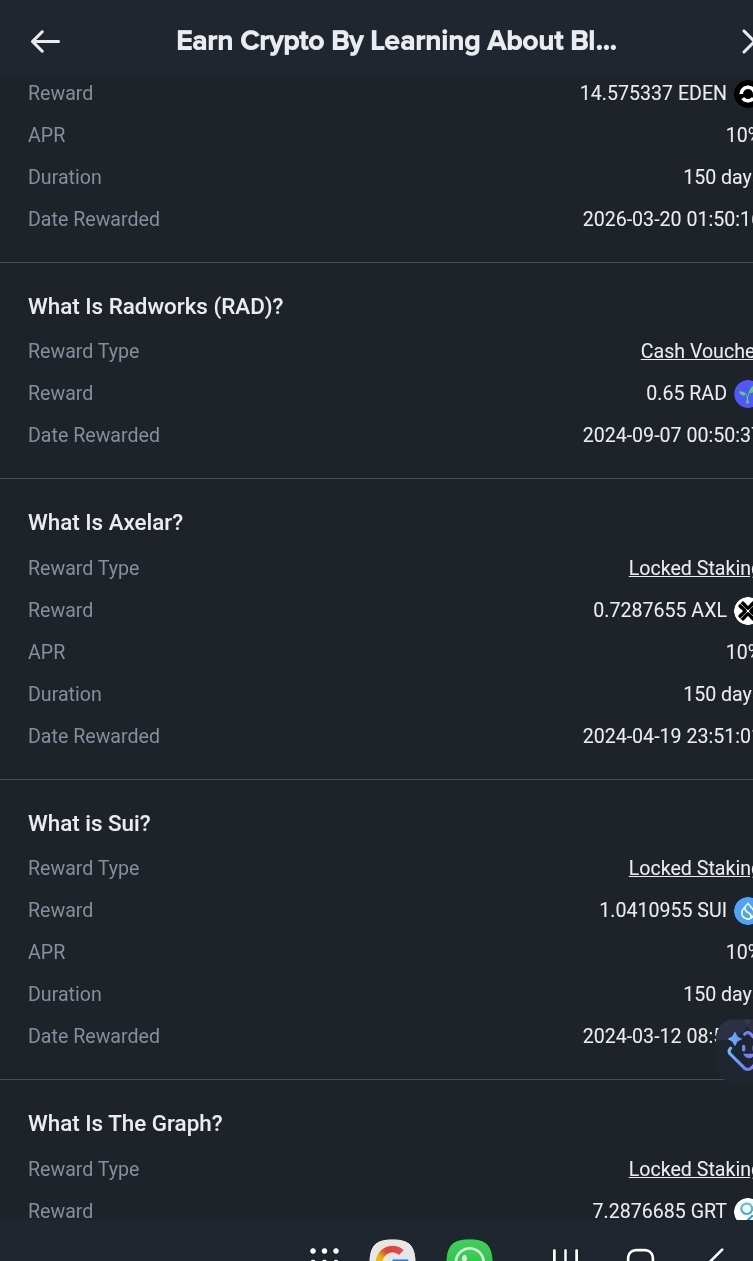Open Locked Staking link under Axelar
This screenshot has width=753, height=1261.
point(689,568)
